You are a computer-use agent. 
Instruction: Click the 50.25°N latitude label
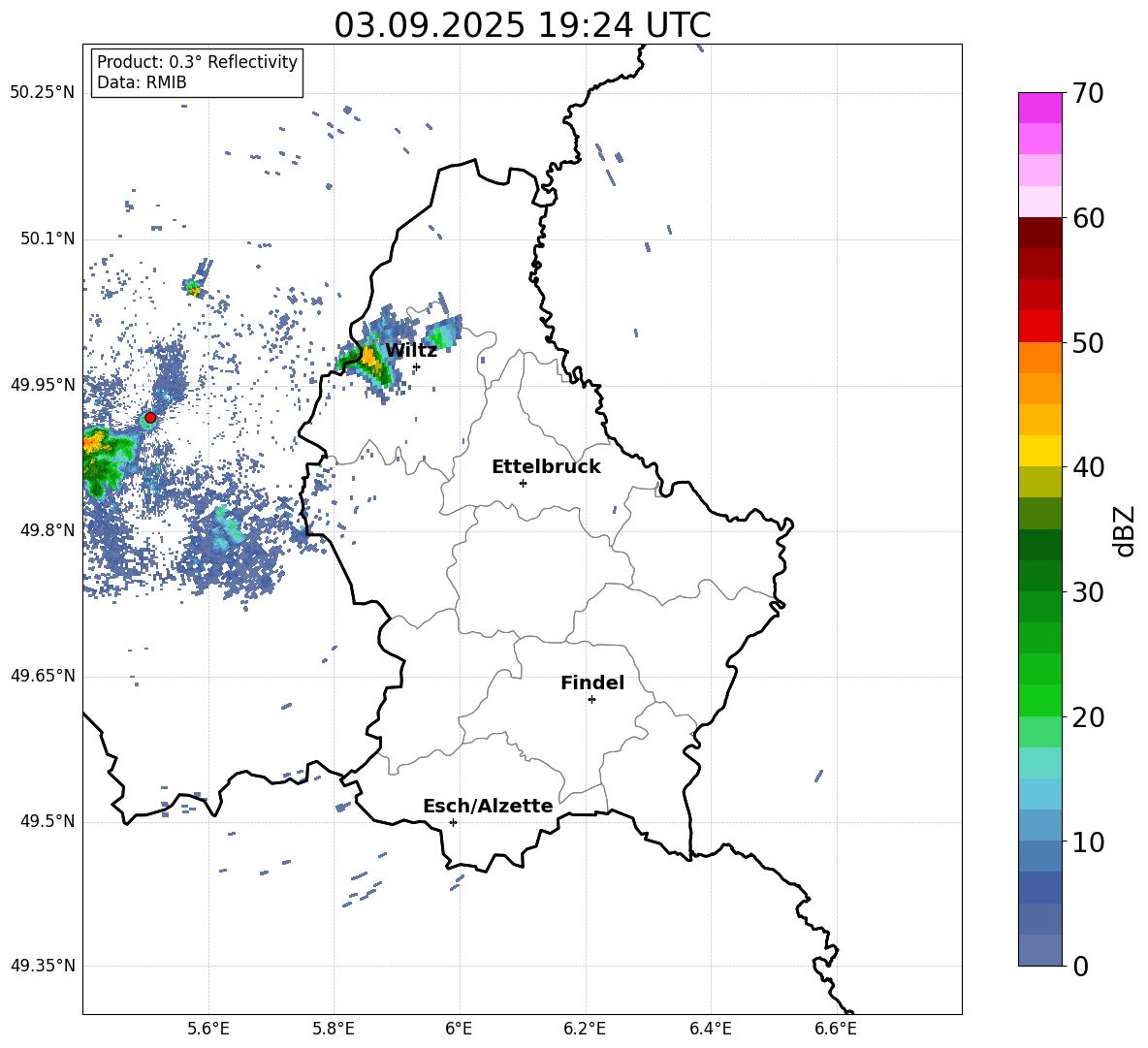point(43,93)
